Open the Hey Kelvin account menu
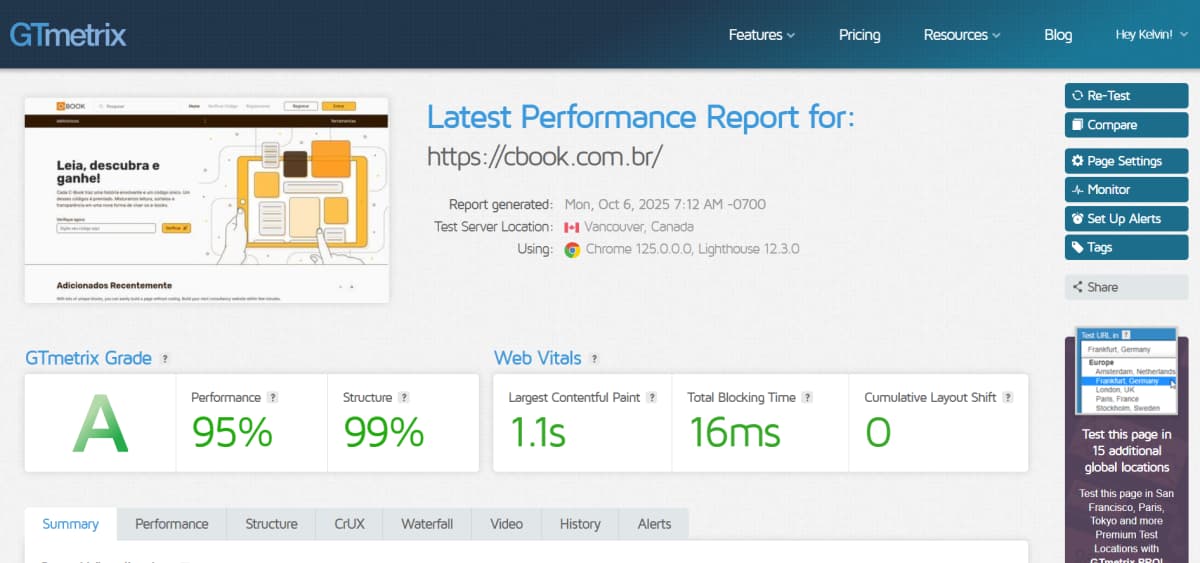Screen dimensions: 1200x563 point(1151,35)
